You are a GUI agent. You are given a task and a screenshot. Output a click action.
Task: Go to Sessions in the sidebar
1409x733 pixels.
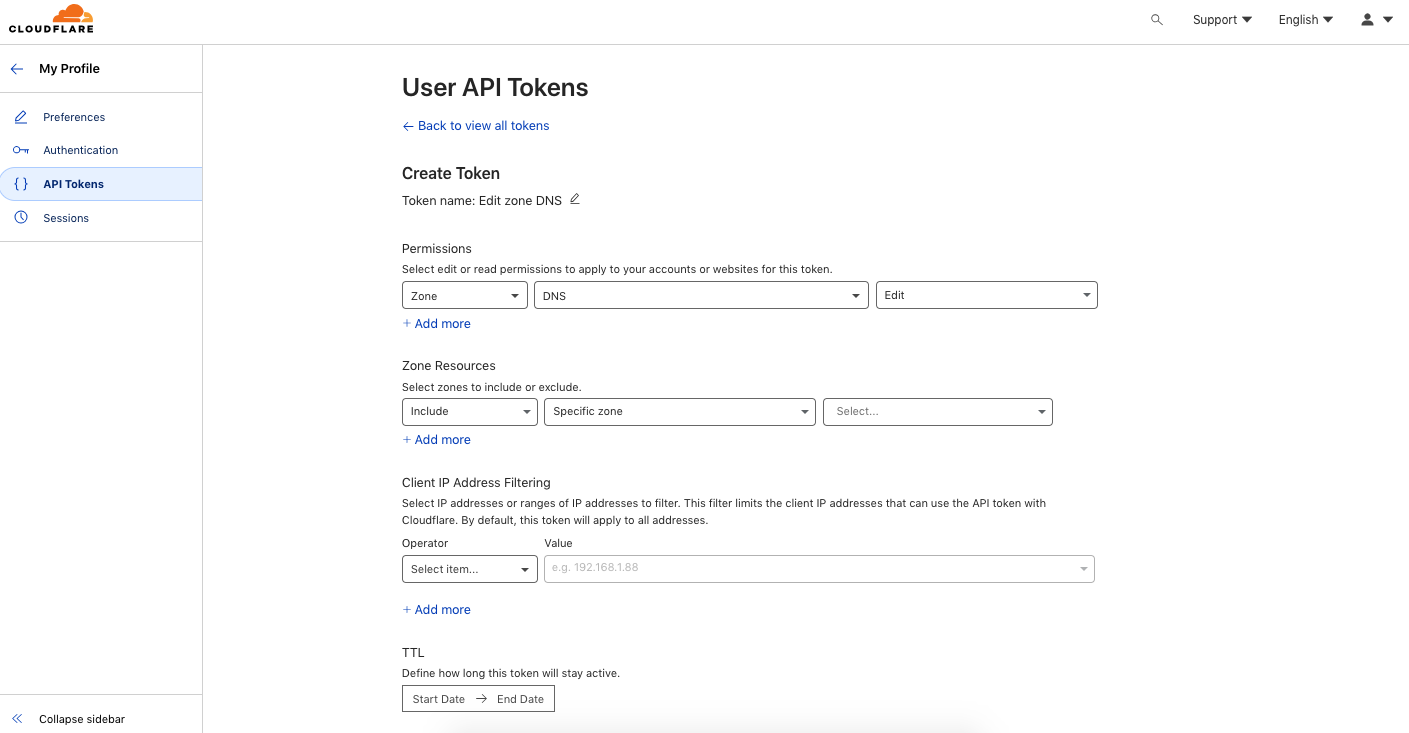click(66, 218)
